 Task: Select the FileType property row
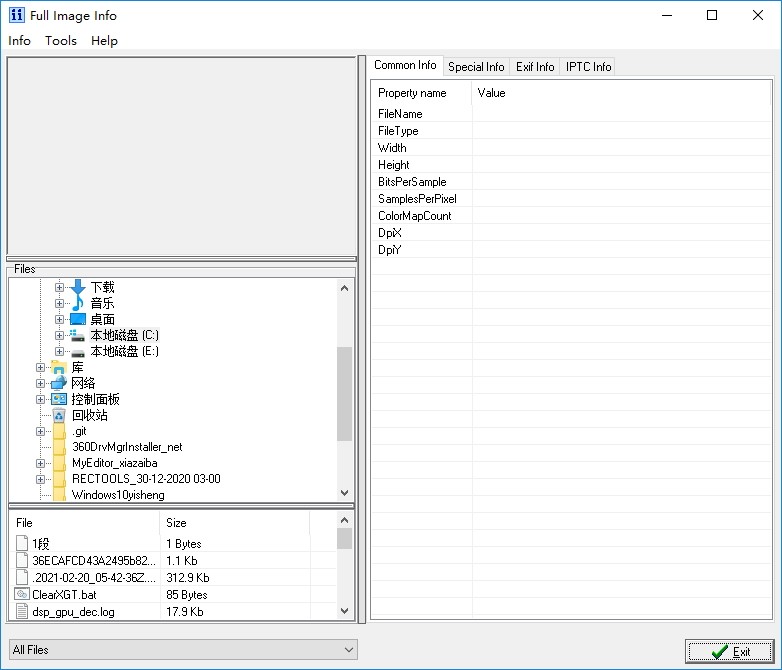572,131
